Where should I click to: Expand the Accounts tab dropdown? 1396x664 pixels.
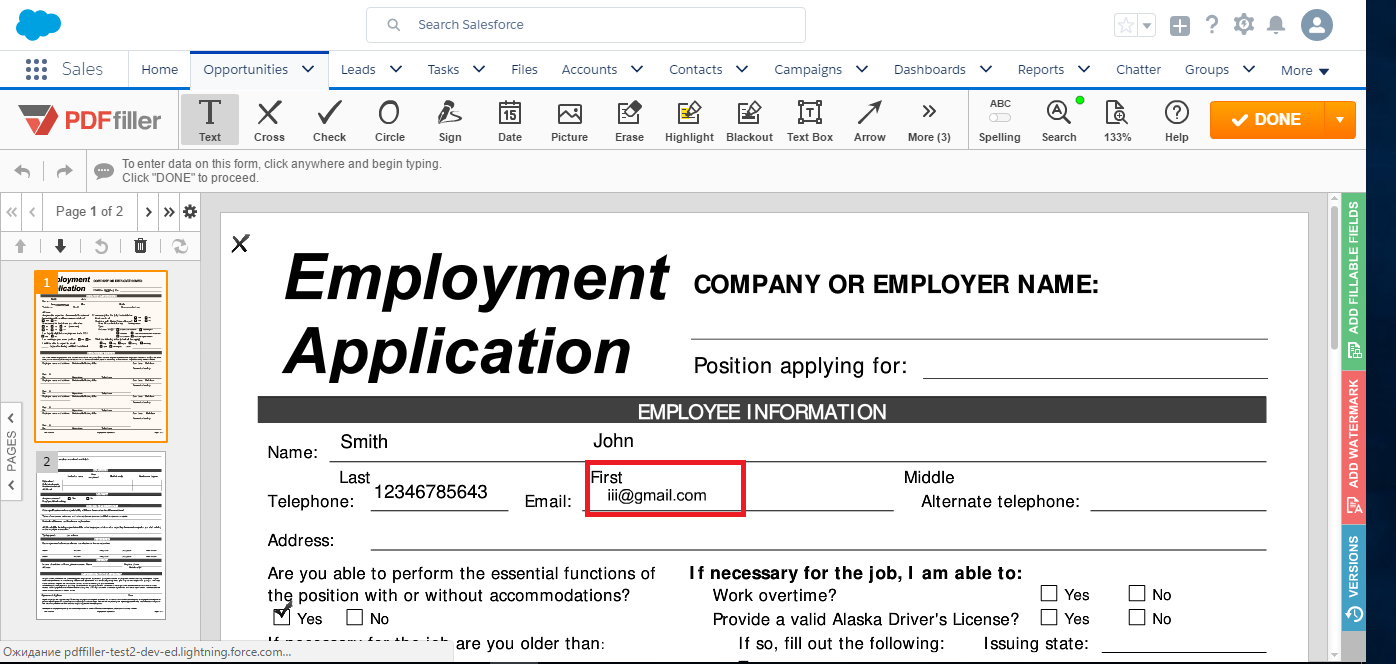[637, 69]
